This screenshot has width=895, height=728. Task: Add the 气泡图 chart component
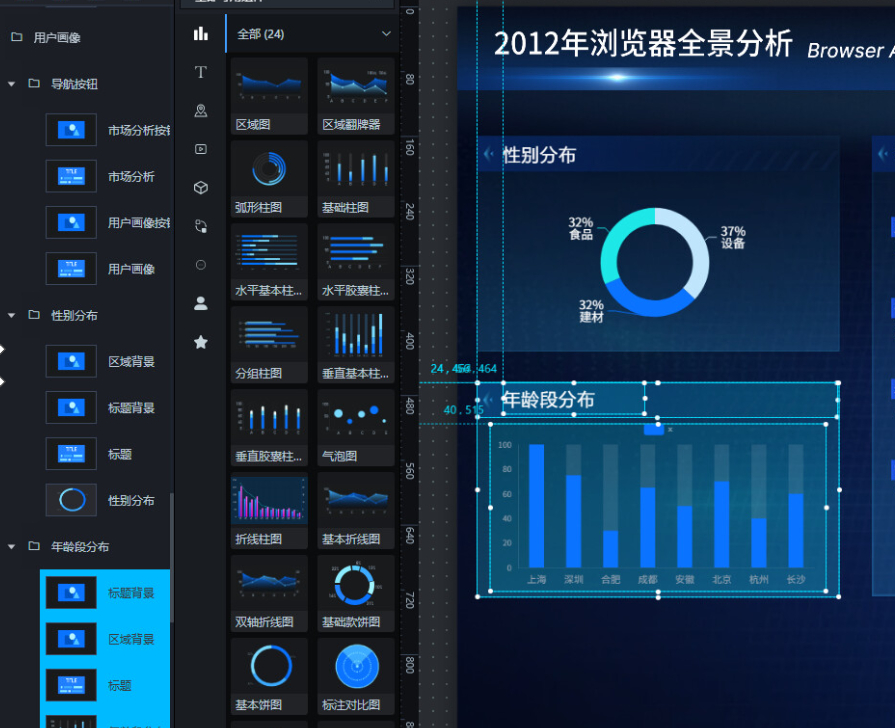[x=356, y=427]
